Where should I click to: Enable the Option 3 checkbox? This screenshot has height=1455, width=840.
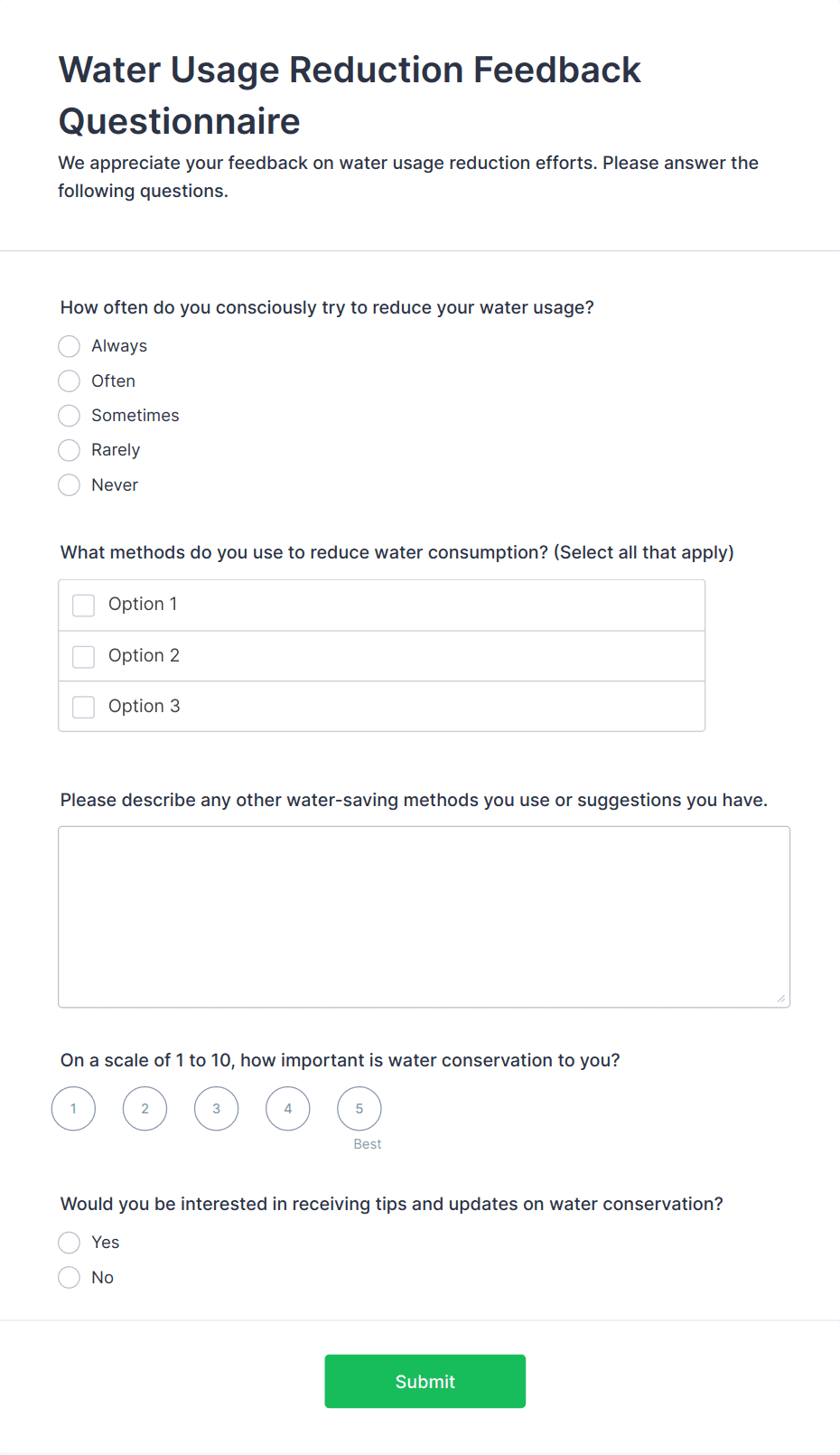pyautogui.click(x=84, y=707)
